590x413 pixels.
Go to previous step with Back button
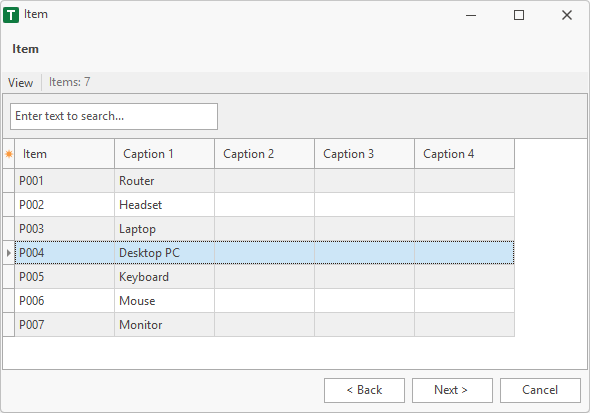coord(364,390)
